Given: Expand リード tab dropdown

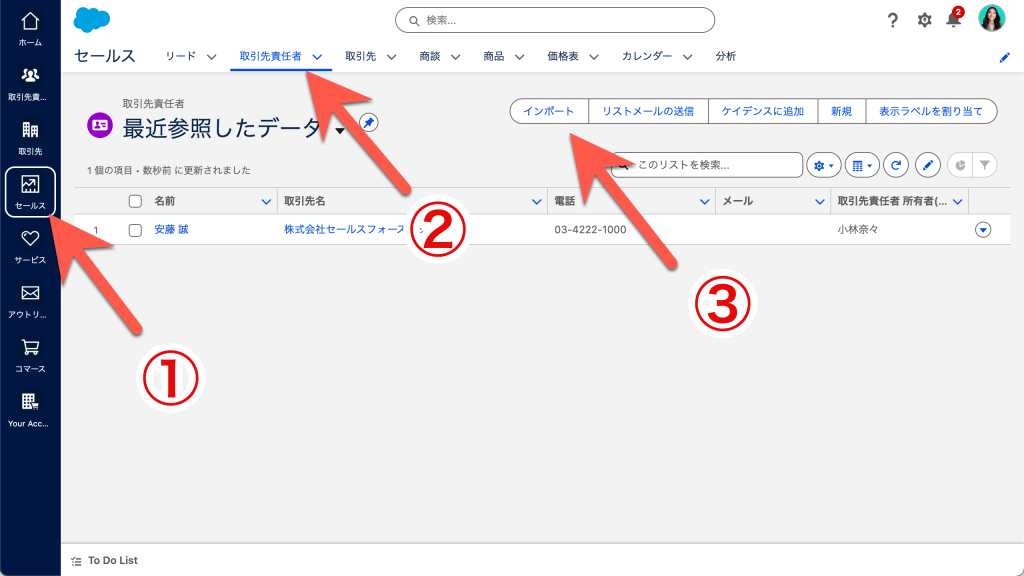Looking at the screenshot, I should click(212, 57).
